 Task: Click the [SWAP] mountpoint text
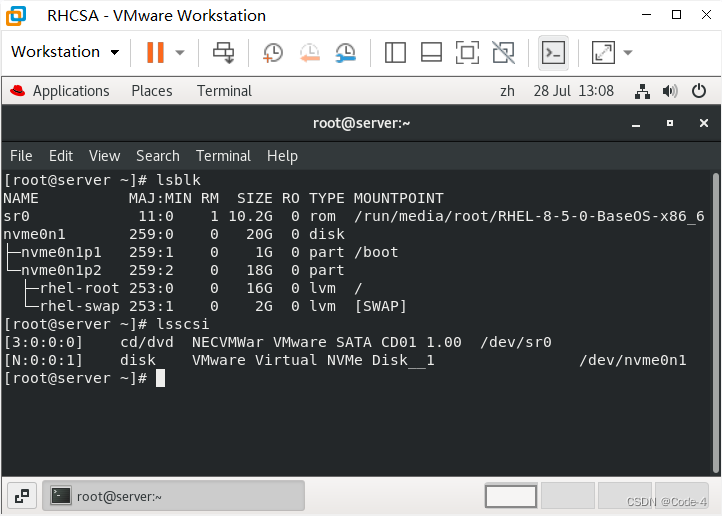click(381, 306)
